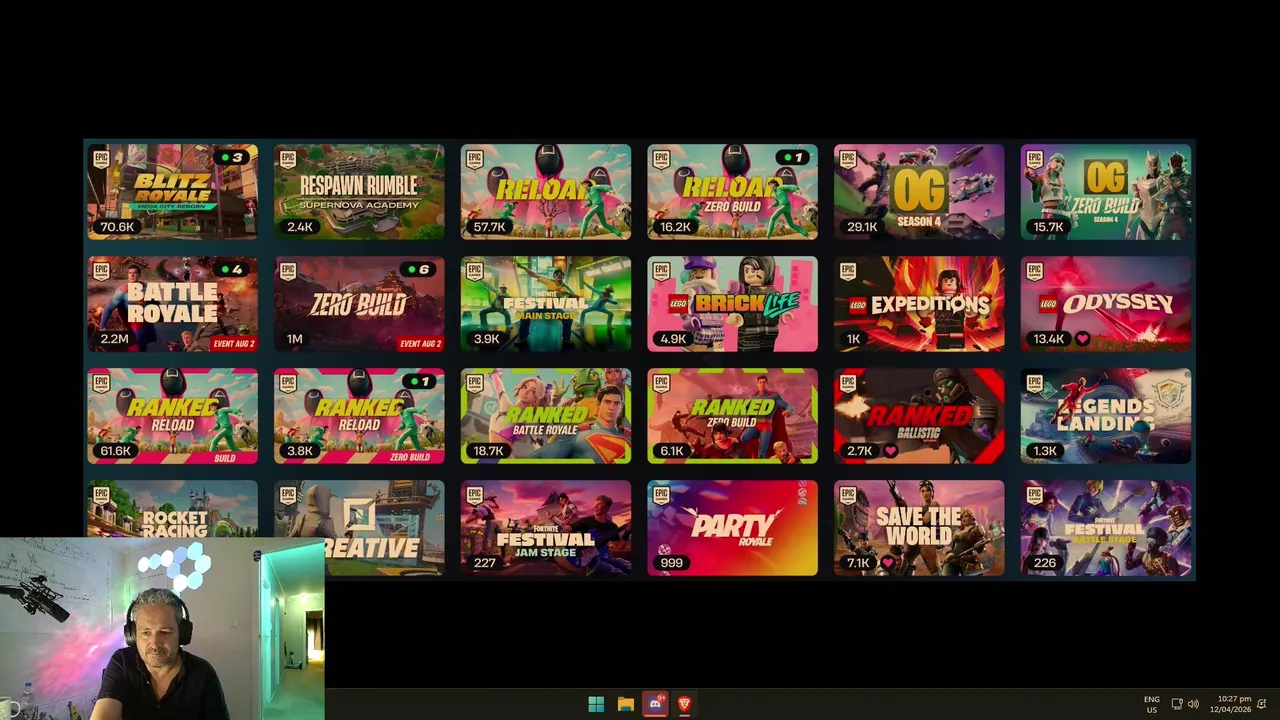
Task: Open the OG Season 4 tile
Action: click(919, 192)
